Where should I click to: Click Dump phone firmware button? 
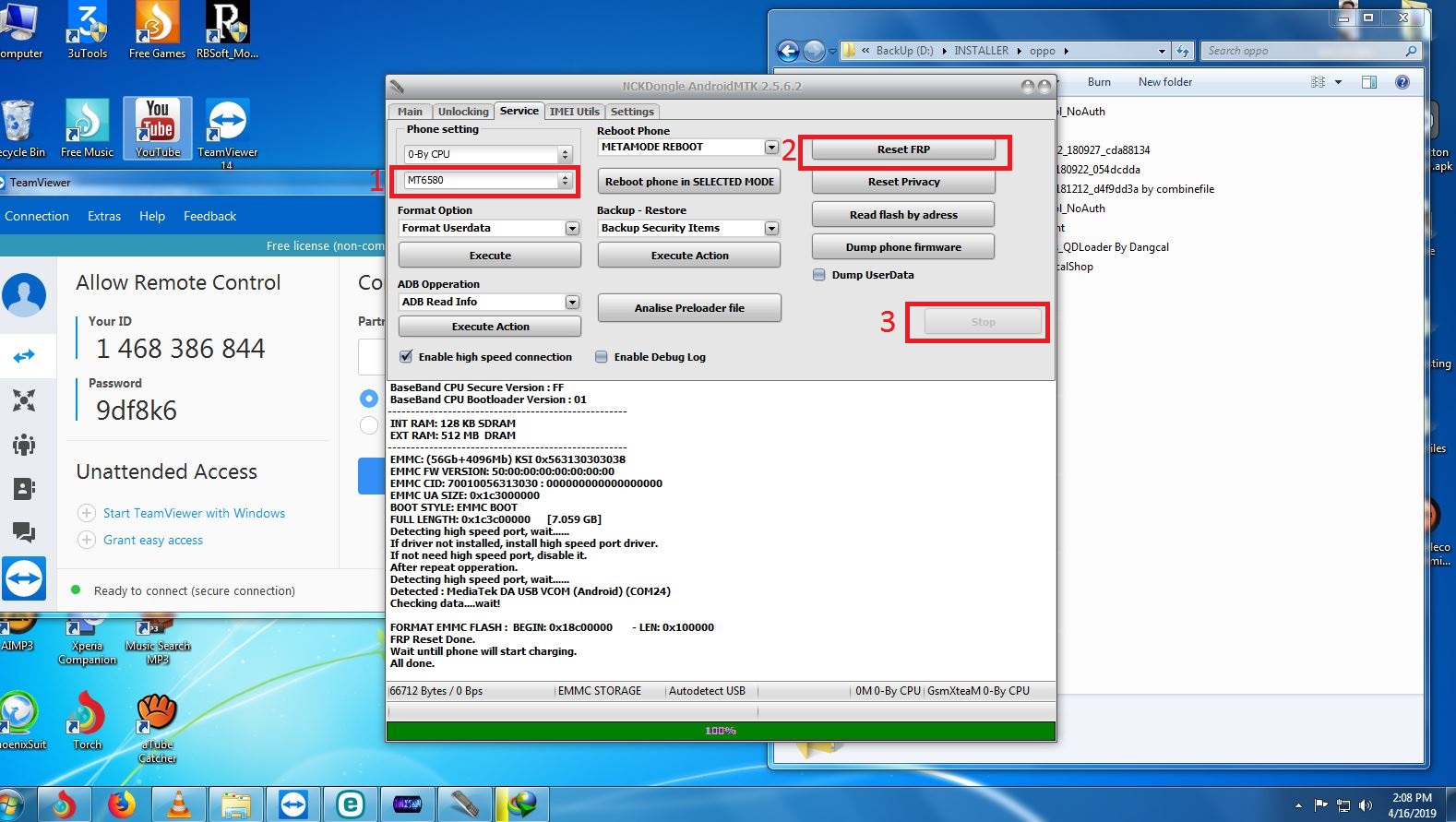(903, 247)
